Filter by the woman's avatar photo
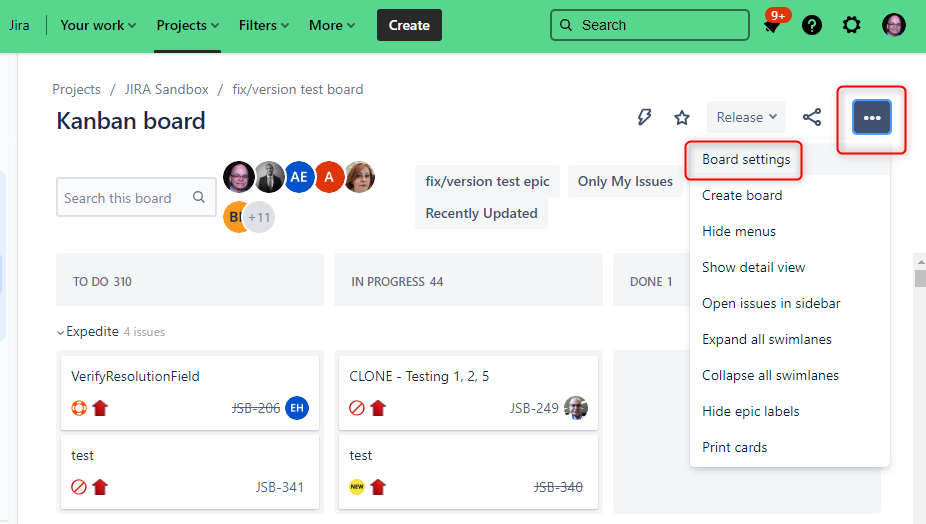 (x=360, y=177)
